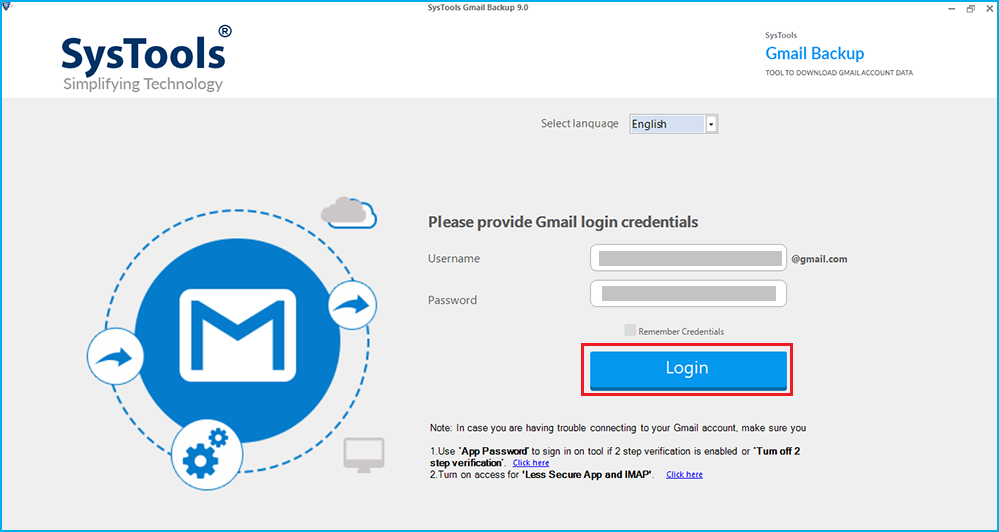Click the gear settings icon on circle
This screenshot has height=532, width=999.
206,455
